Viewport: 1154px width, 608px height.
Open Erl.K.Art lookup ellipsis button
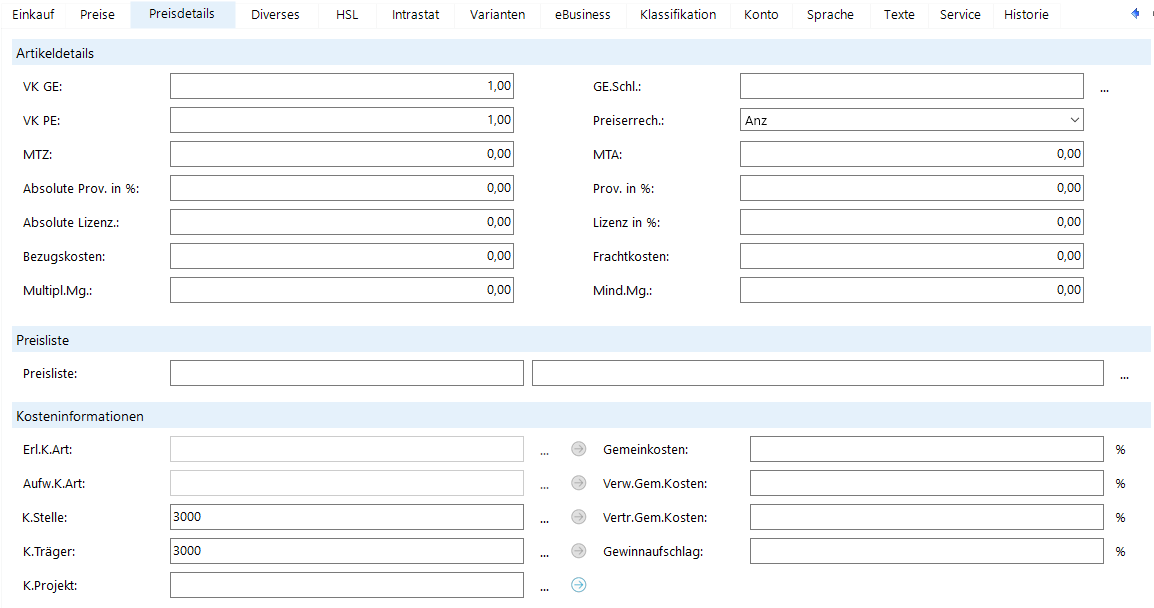pyautogui.click(x=545, y=451)
